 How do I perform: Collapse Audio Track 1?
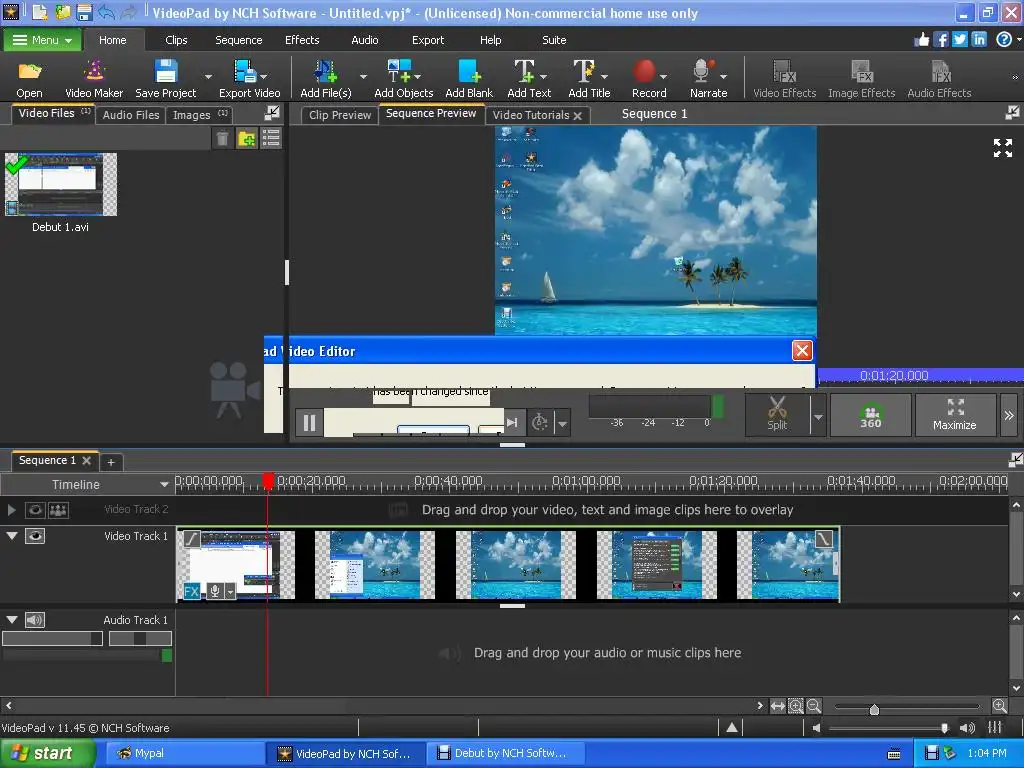(12, 619)
